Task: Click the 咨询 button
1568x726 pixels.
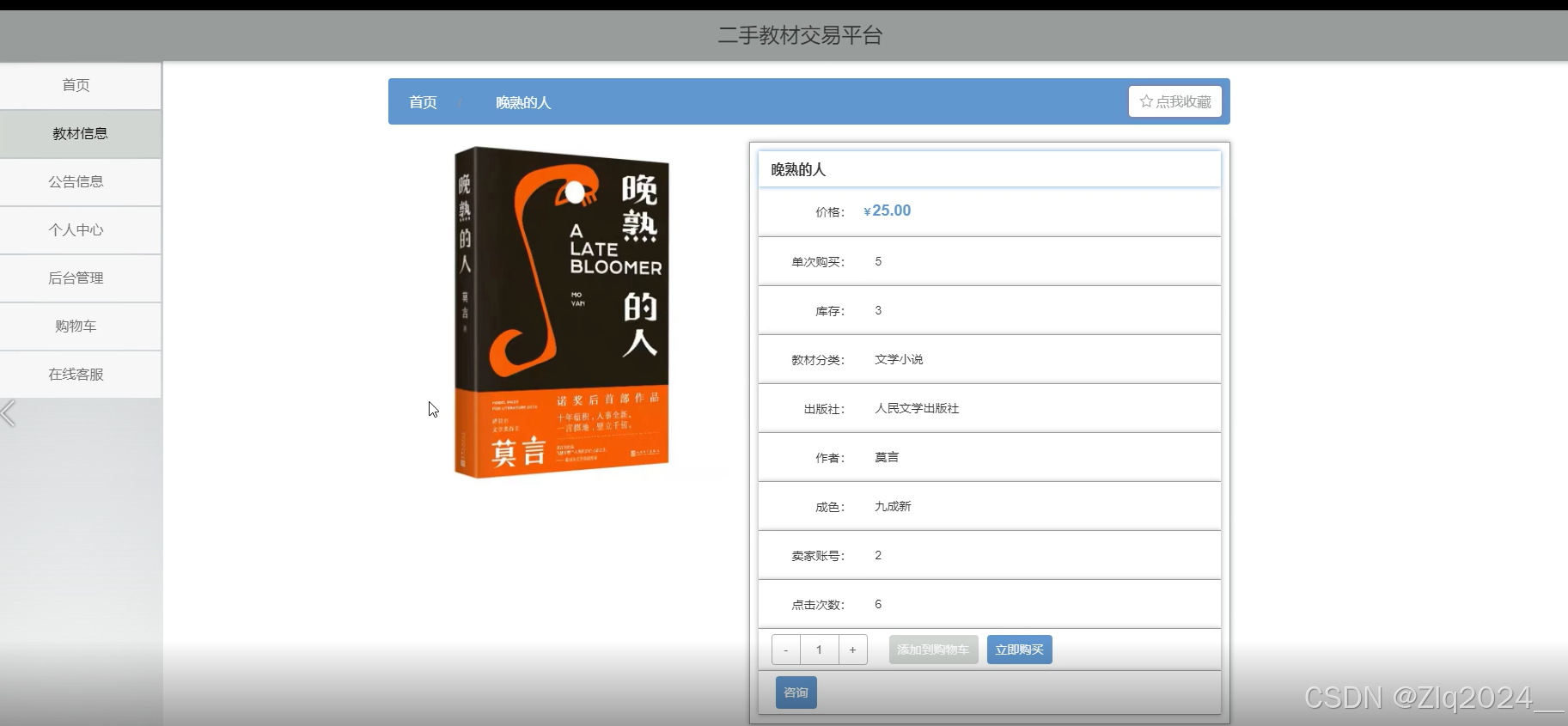Action: click(796, 692)
